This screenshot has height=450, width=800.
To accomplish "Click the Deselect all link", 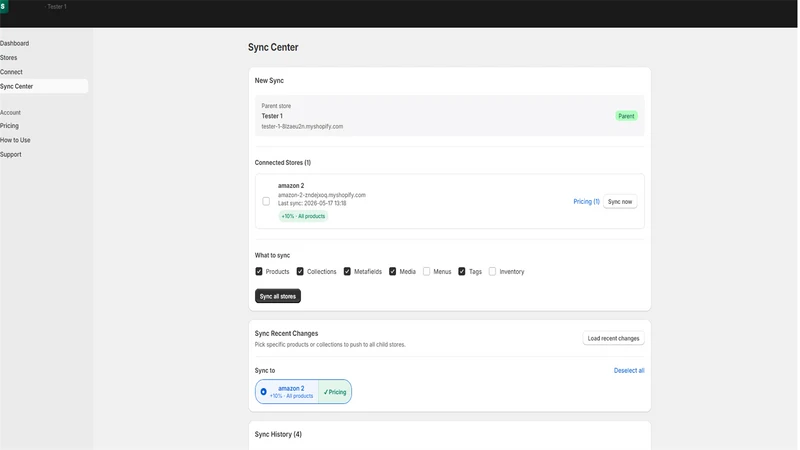I will (x=629, y=370).
